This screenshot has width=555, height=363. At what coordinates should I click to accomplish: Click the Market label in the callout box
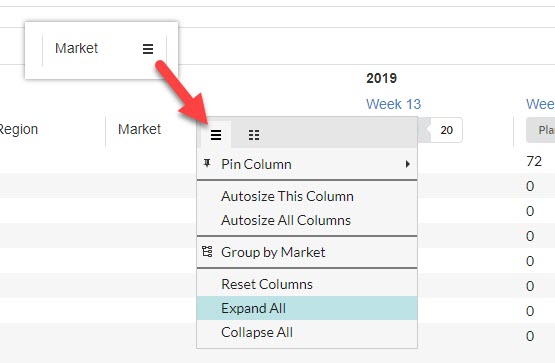click(76, 48)
